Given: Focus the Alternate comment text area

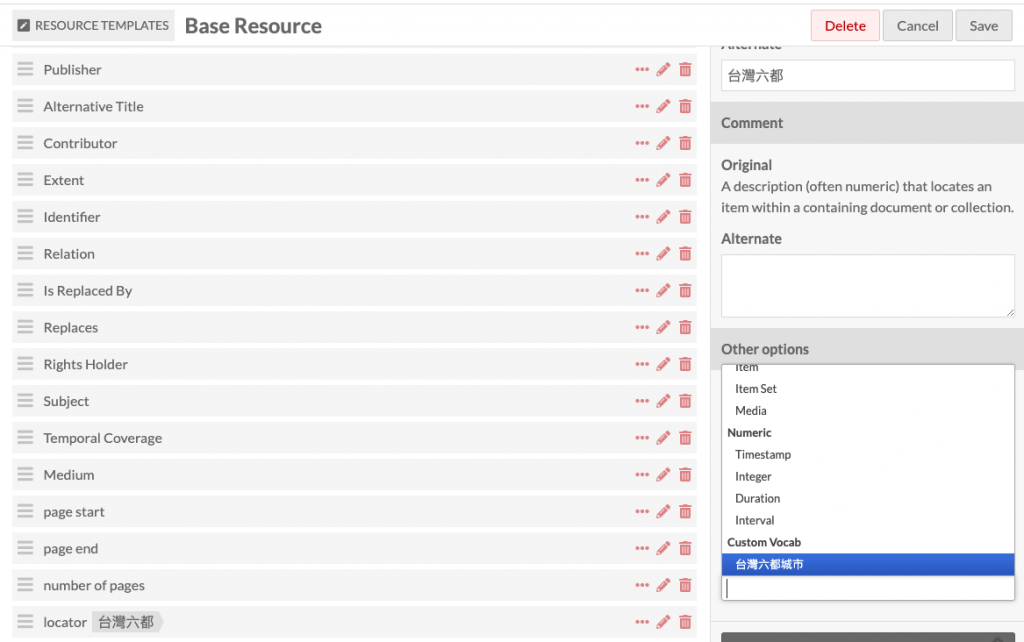Looking at the screenshot, I should click(867, 285).
